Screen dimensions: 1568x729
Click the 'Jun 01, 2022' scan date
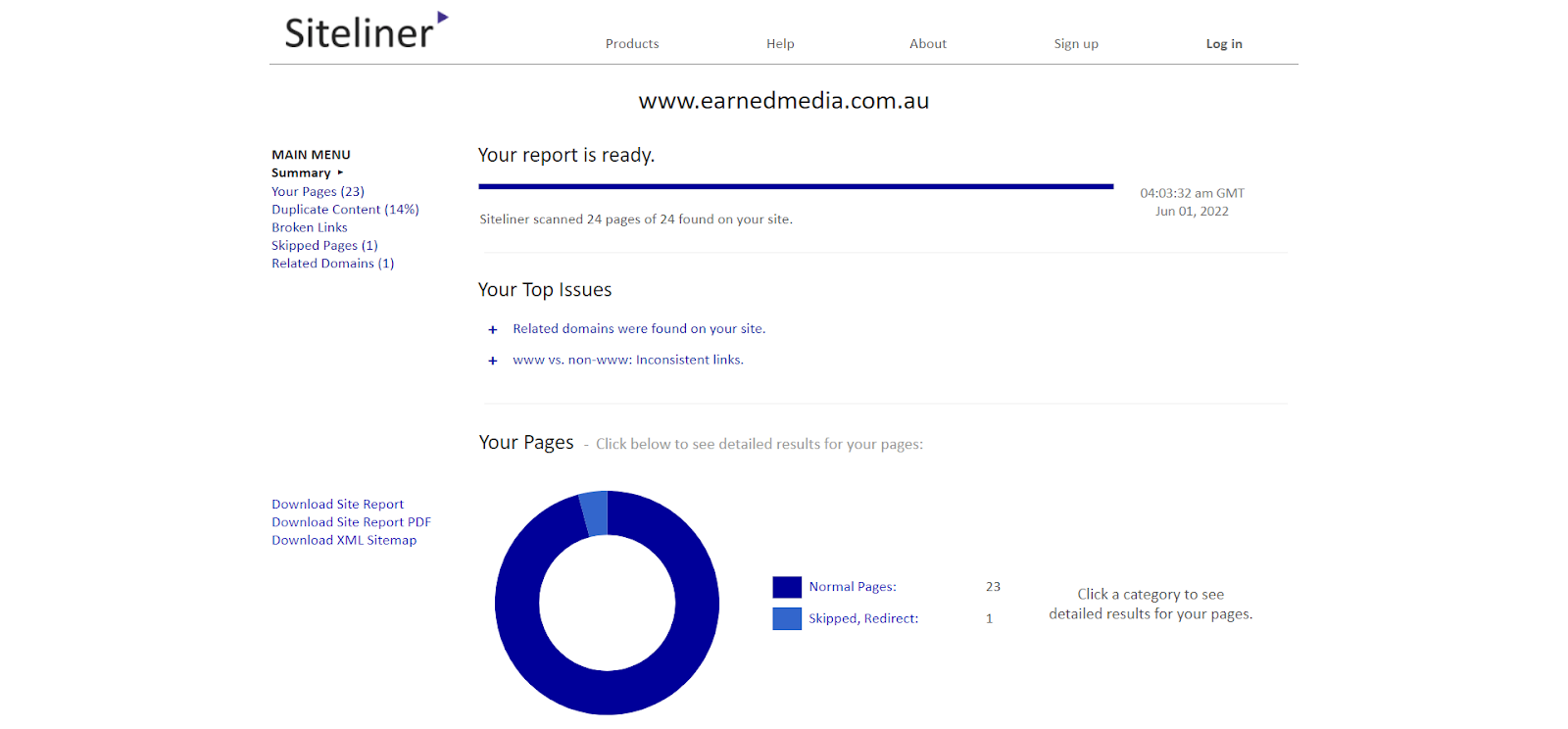1192,212
